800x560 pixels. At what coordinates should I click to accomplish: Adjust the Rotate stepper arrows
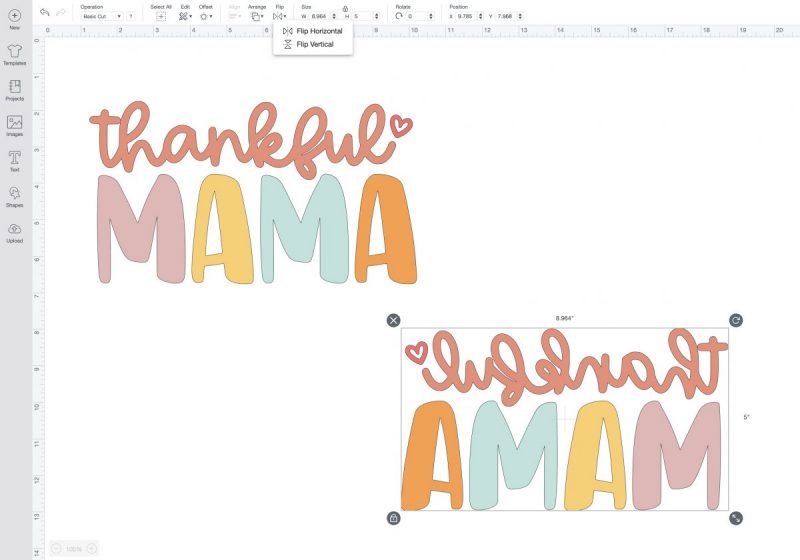(431, 16)
